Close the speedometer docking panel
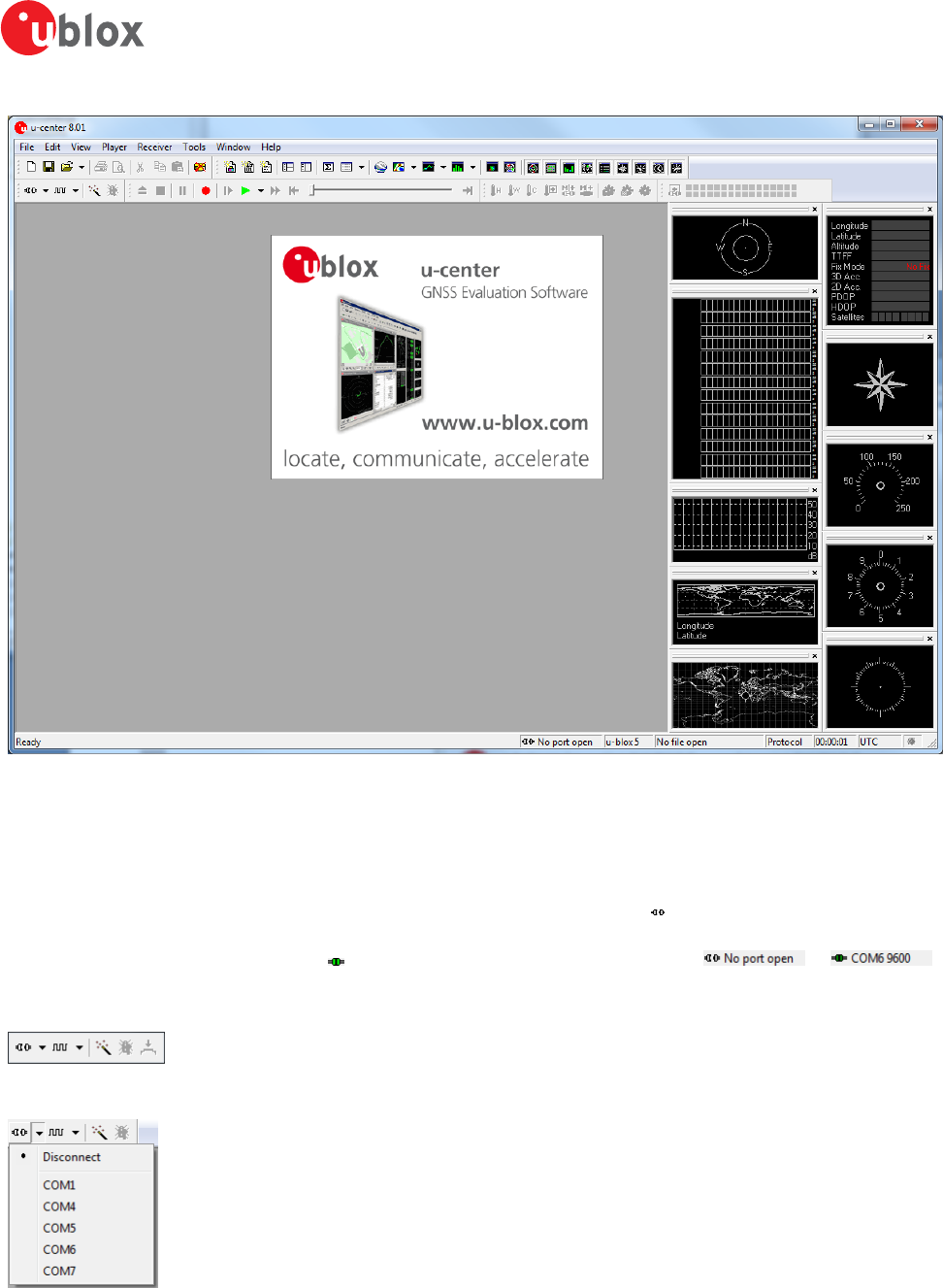 click(929, 438)
